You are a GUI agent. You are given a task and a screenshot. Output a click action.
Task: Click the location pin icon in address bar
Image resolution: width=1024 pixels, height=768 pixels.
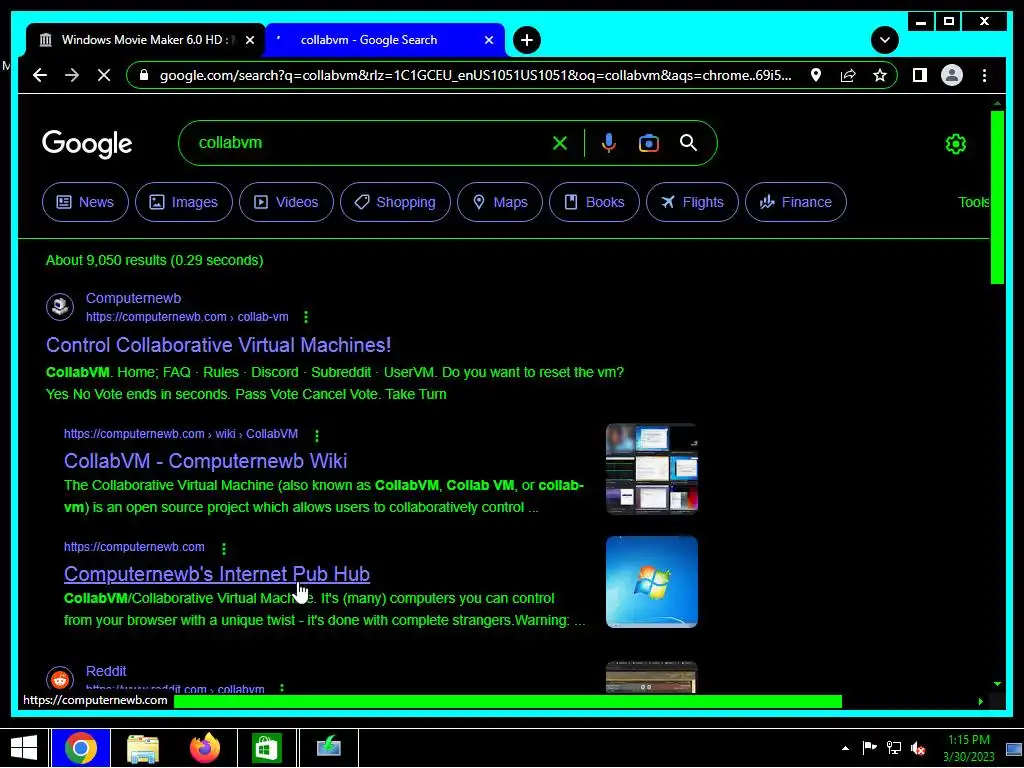tap(816, 75)
